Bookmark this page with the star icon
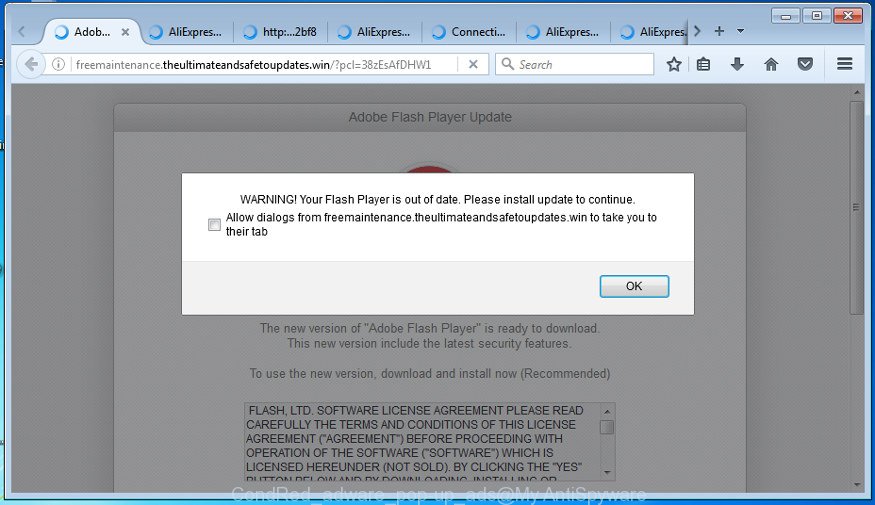The width and height of the screenshot is (875, 505). click(674, 65)
